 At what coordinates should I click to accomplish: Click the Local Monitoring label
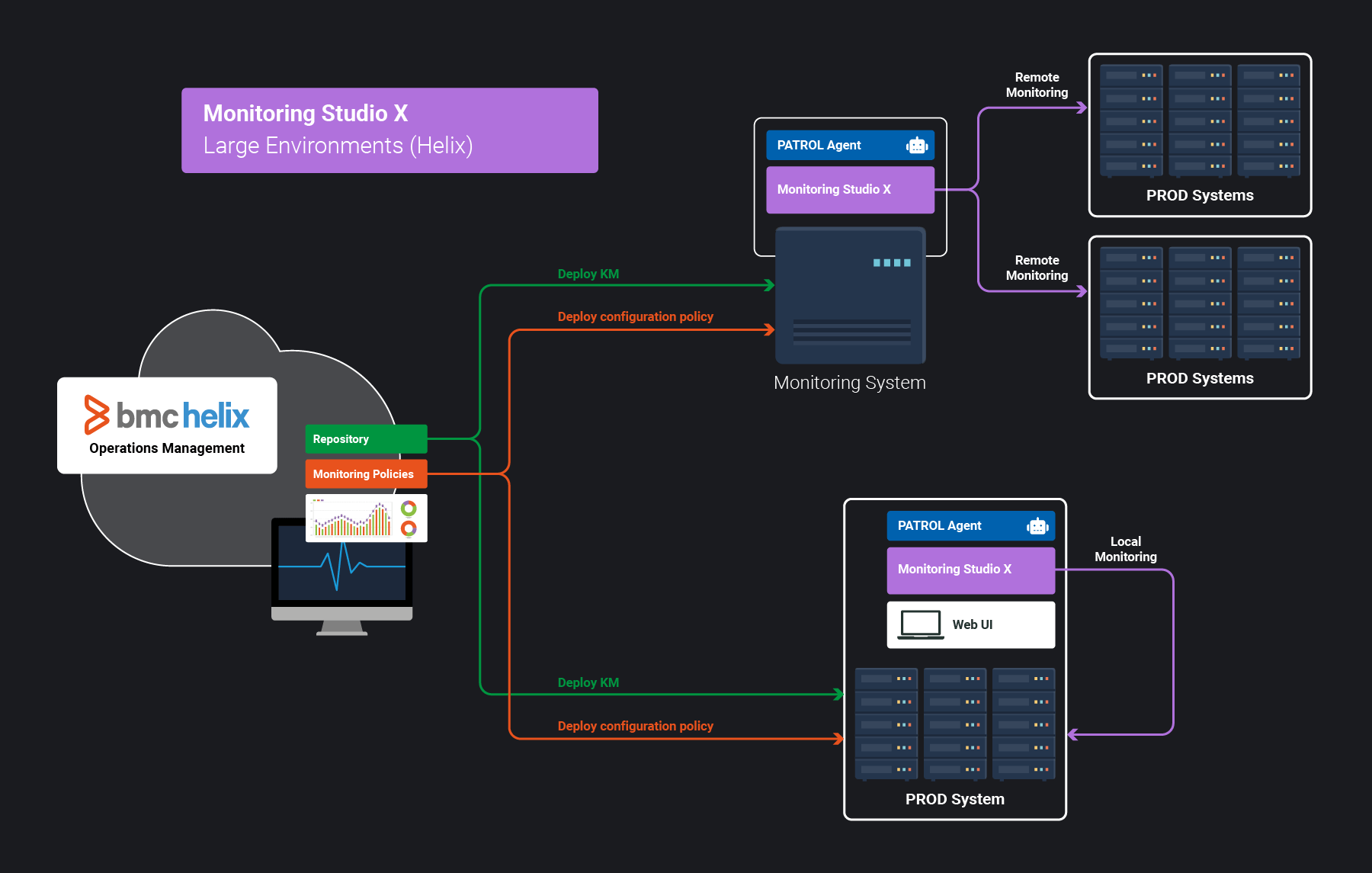1125,549
